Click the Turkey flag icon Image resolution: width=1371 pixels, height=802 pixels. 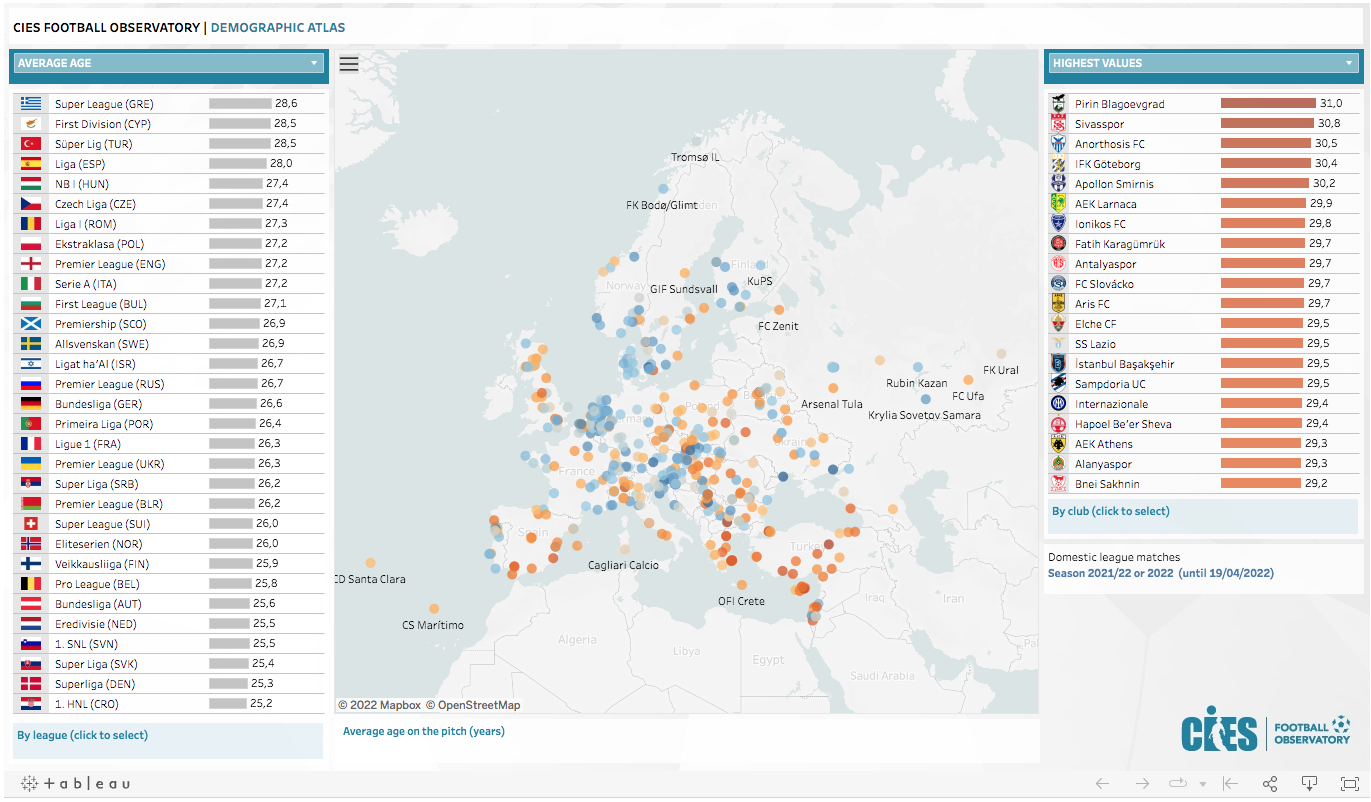pos(32,144)
